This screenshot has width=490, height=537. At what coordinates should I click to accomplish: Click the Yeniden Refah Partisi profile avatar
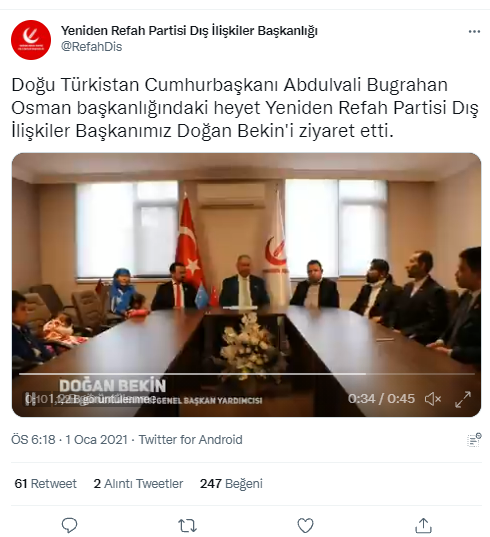tap(31, 40)
